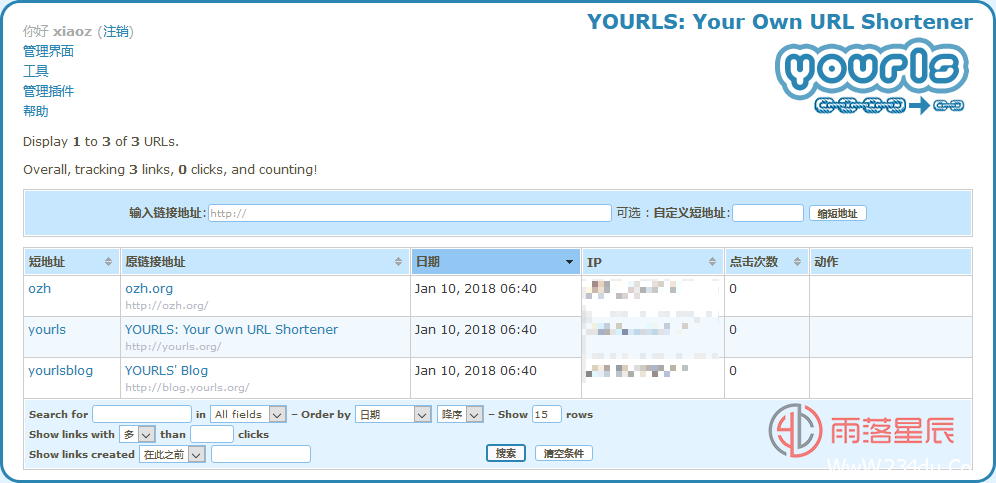
Task: Open the All fields search dropdown
Action: (248, 414)
